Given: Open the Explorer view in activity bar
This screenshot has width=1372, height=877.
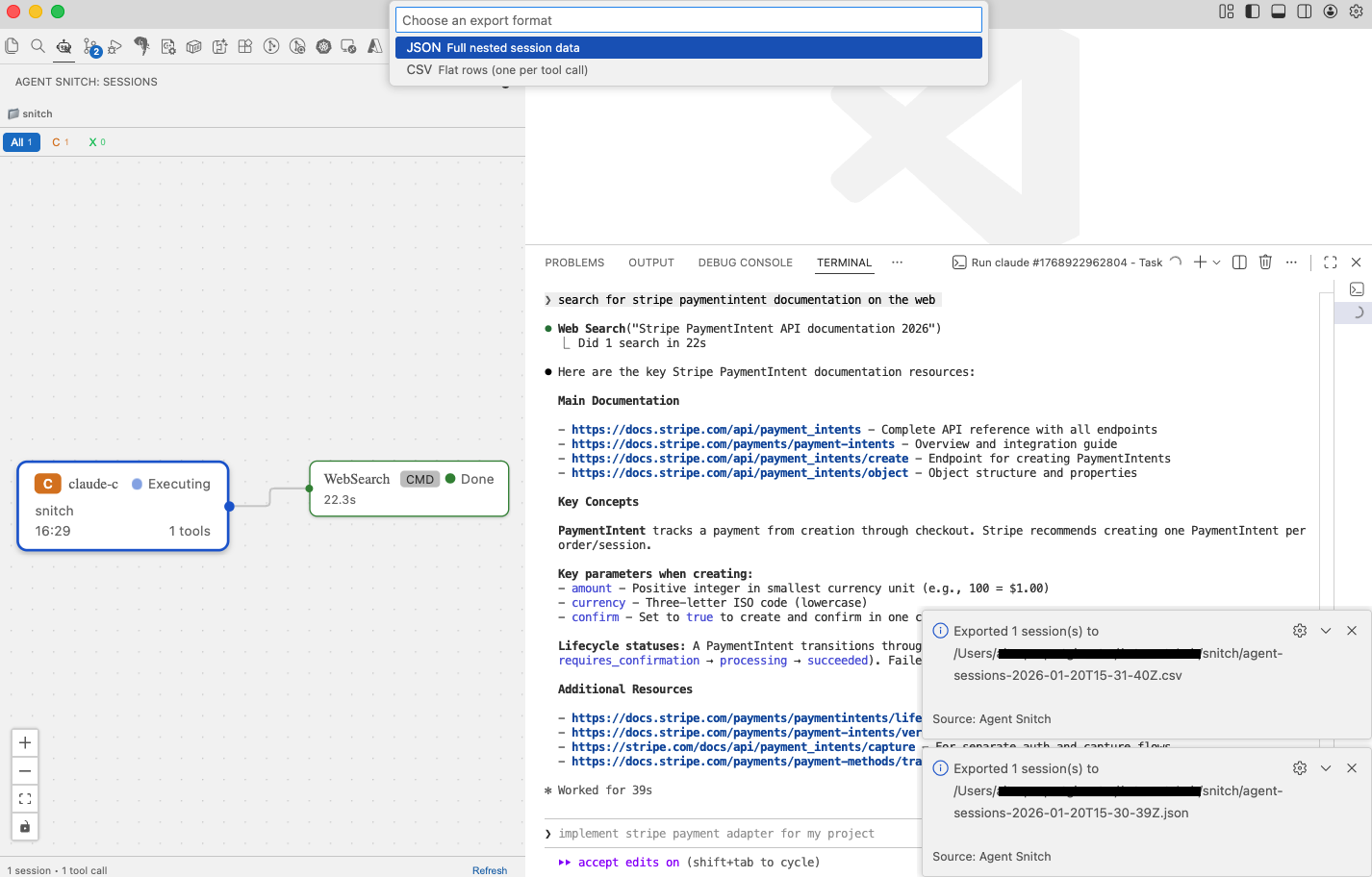Looking at the screenshot, I should 12,46.
